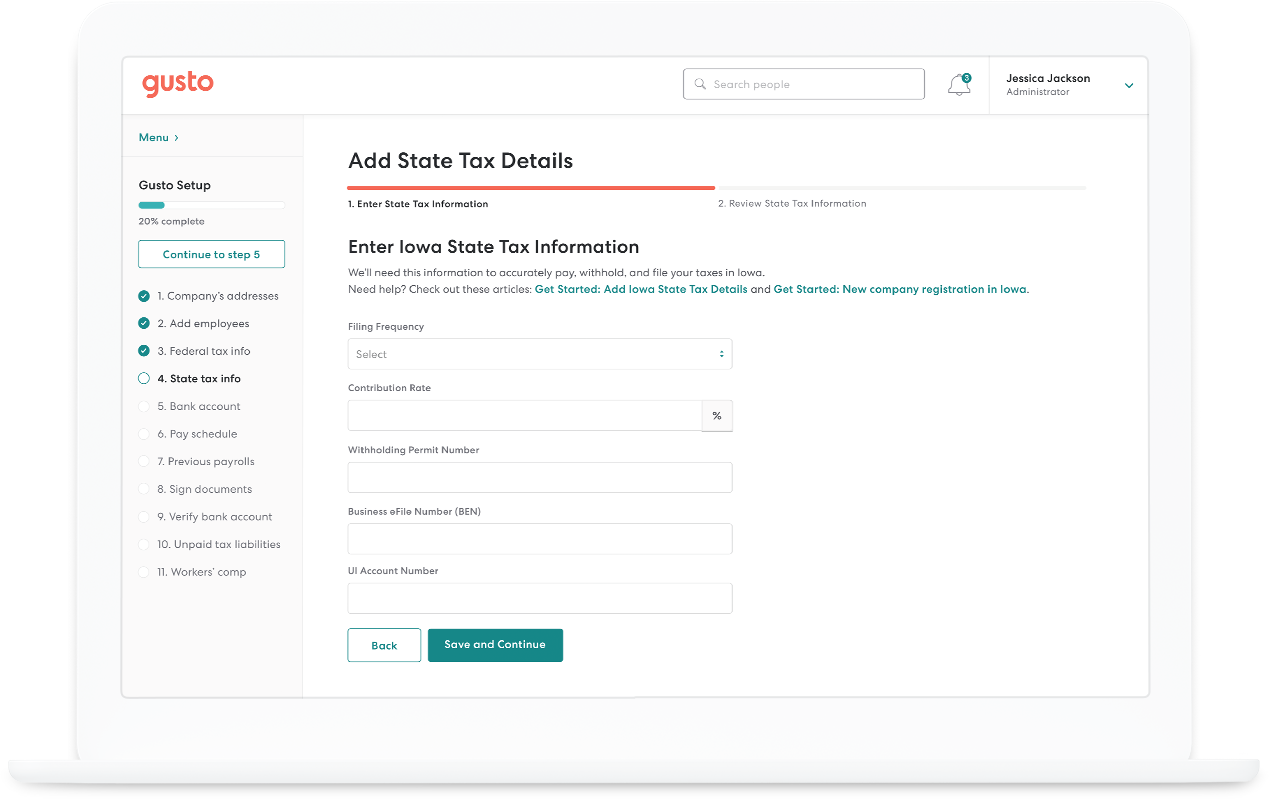Viewport: 1269px width, 799px height.
Task: Click the Back button
Action: [x=384, y=645]
